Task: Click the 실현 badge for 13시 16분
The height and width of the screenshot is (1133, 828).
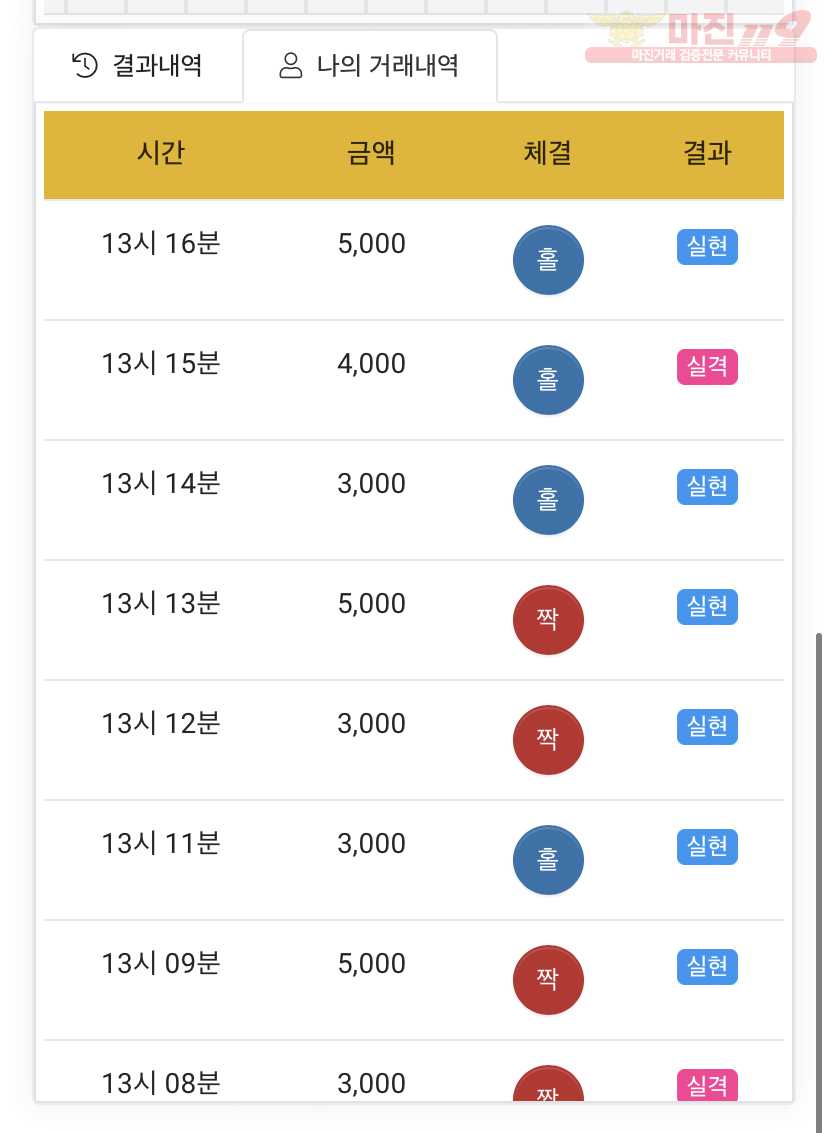Action: (x=707, y=246)
